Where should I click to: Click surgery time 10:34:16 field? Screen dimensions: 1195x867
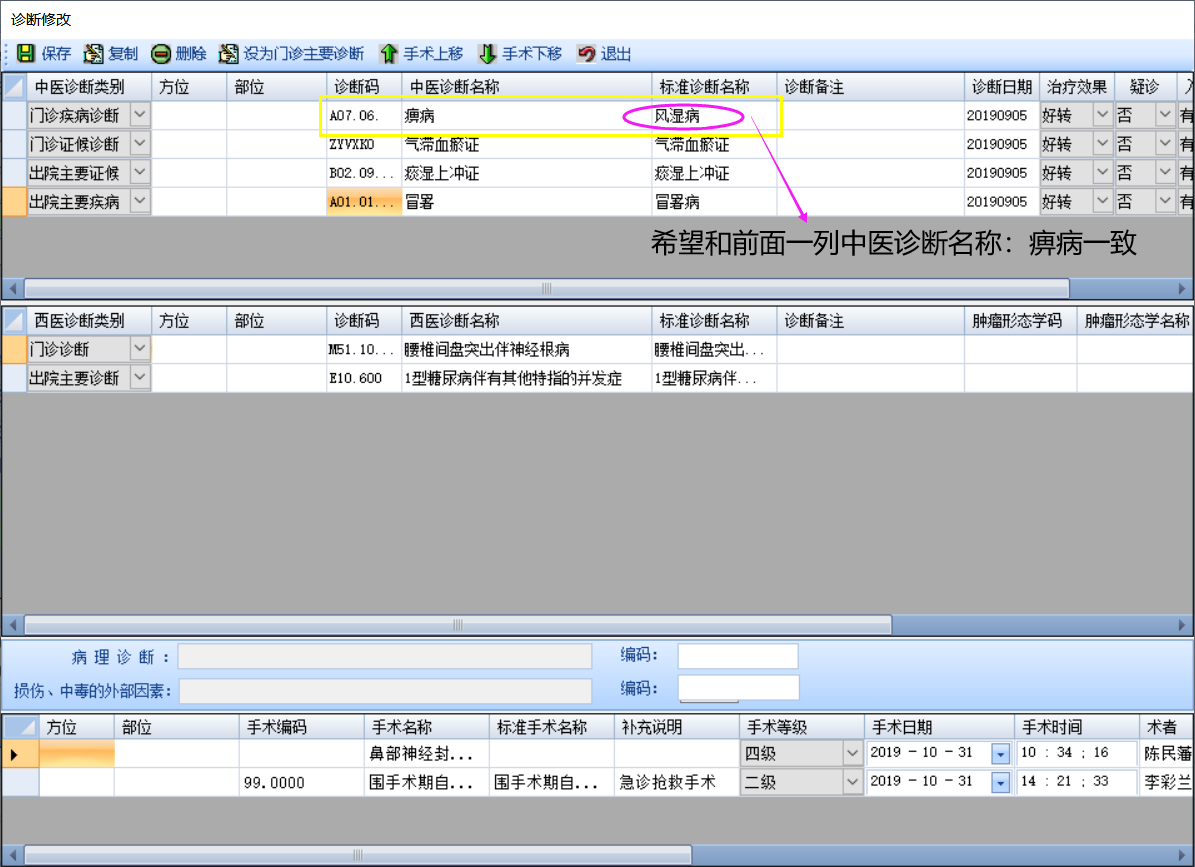click(x=1075, y=753)
